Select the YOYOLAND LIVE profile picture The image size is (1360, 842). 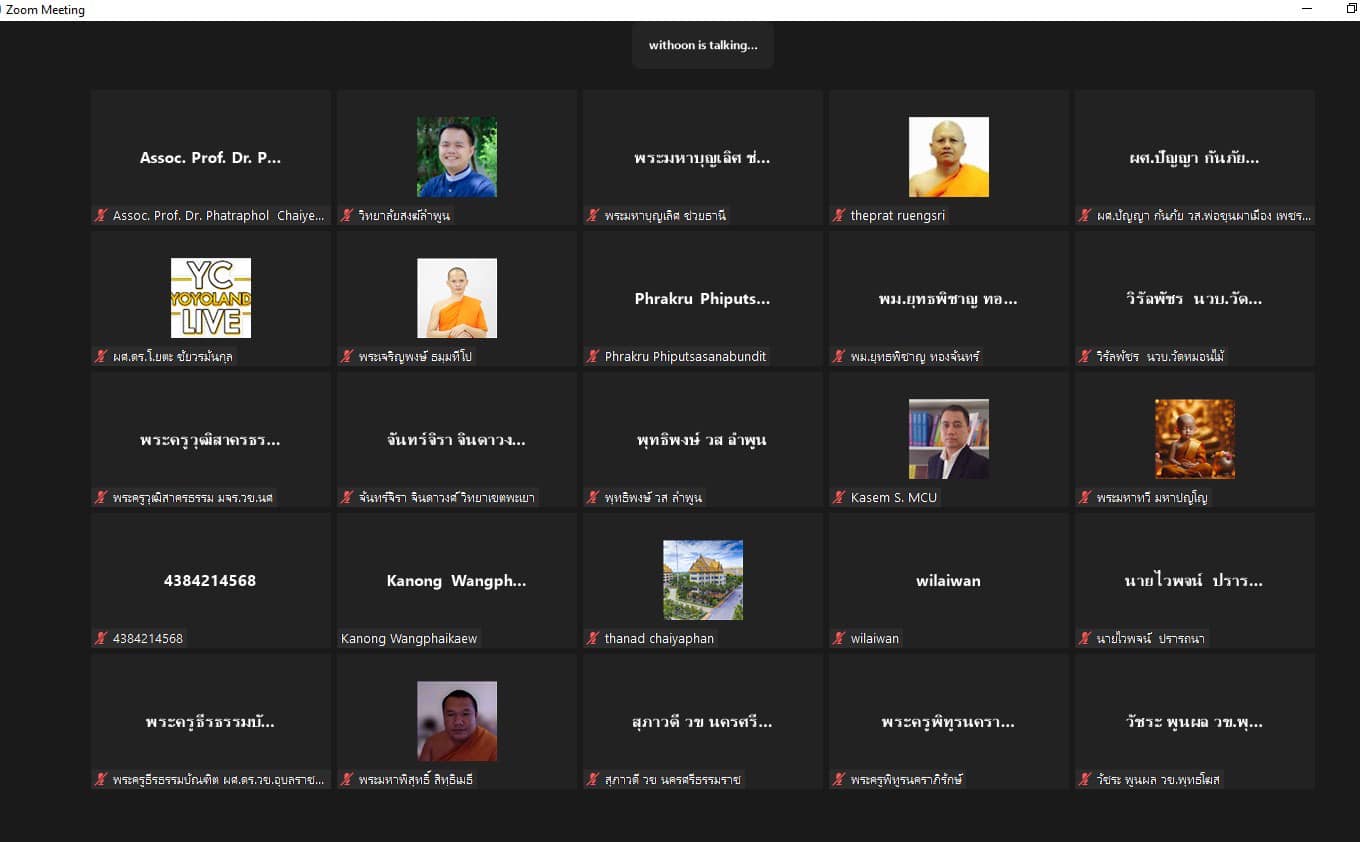coord(210,298)
